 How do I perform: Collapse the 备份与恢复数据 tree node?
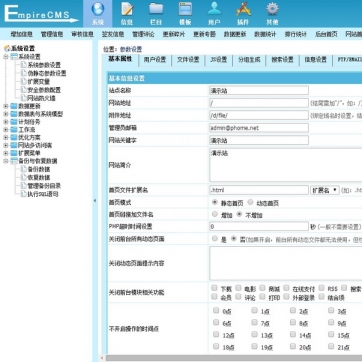click(x=6, y=161)
